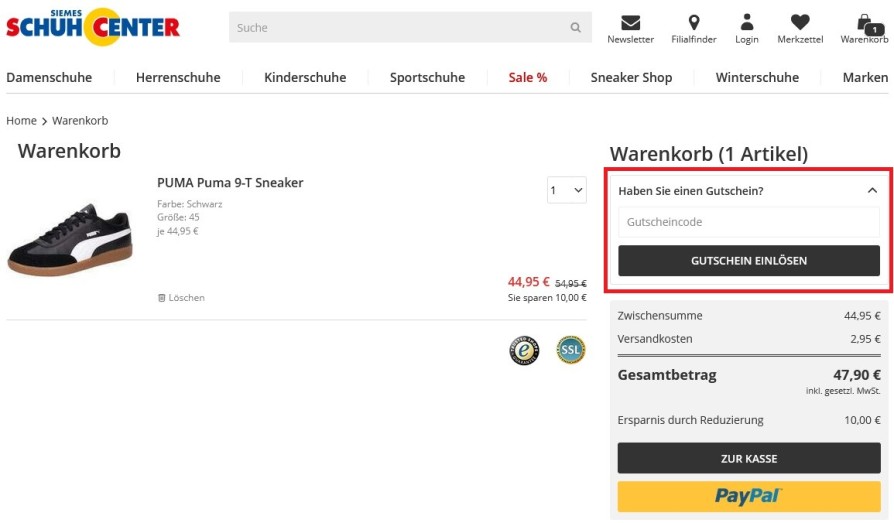Viewport: 894px width, 523px height.
Task: Proceed with Zur Kasse button
Action: point(749,459)
